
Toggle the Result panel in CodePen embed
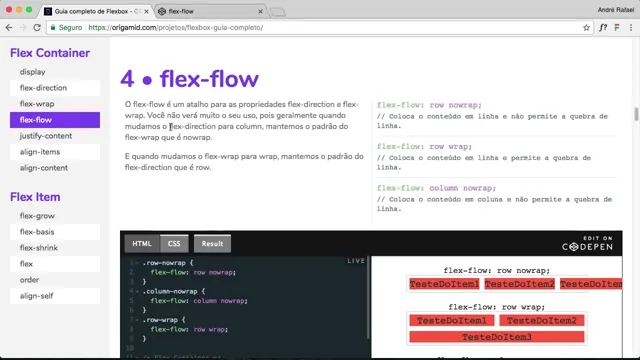(212, 244)
